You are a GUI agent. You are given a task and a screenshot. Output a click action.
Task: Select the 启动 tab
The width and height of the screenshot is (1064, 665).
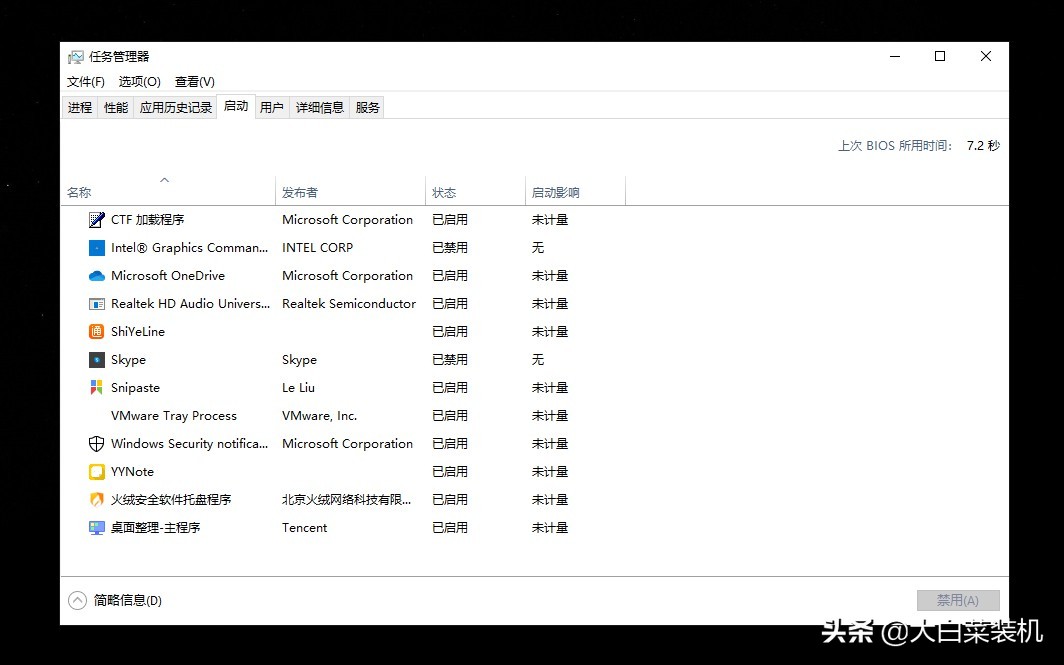click(x=235, y=106)
